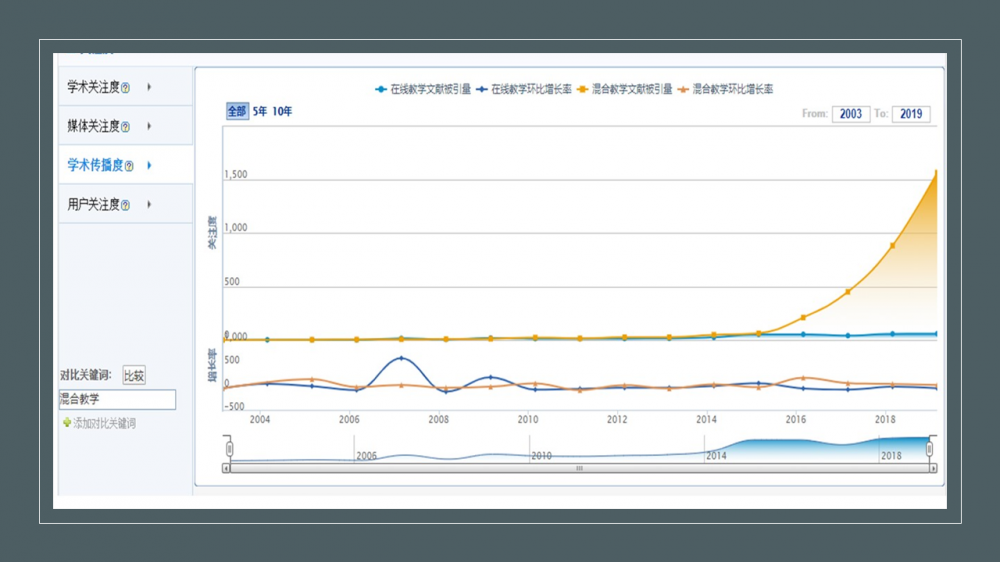
Task: Click help icon beside 学术关注度
Action: point(126,88)
